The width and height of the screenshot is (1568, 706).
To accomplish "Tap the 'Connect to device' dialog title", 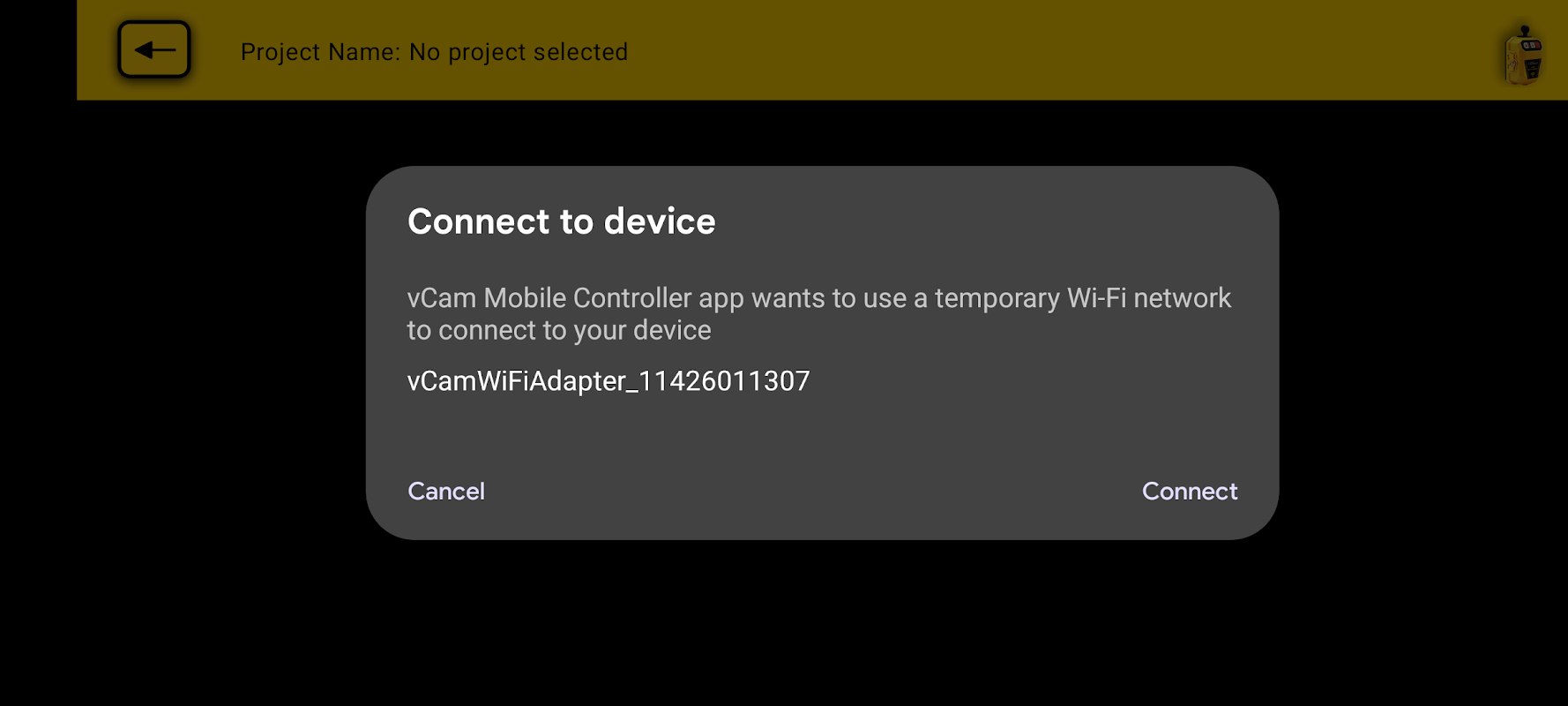I will [x=562, y=221].
